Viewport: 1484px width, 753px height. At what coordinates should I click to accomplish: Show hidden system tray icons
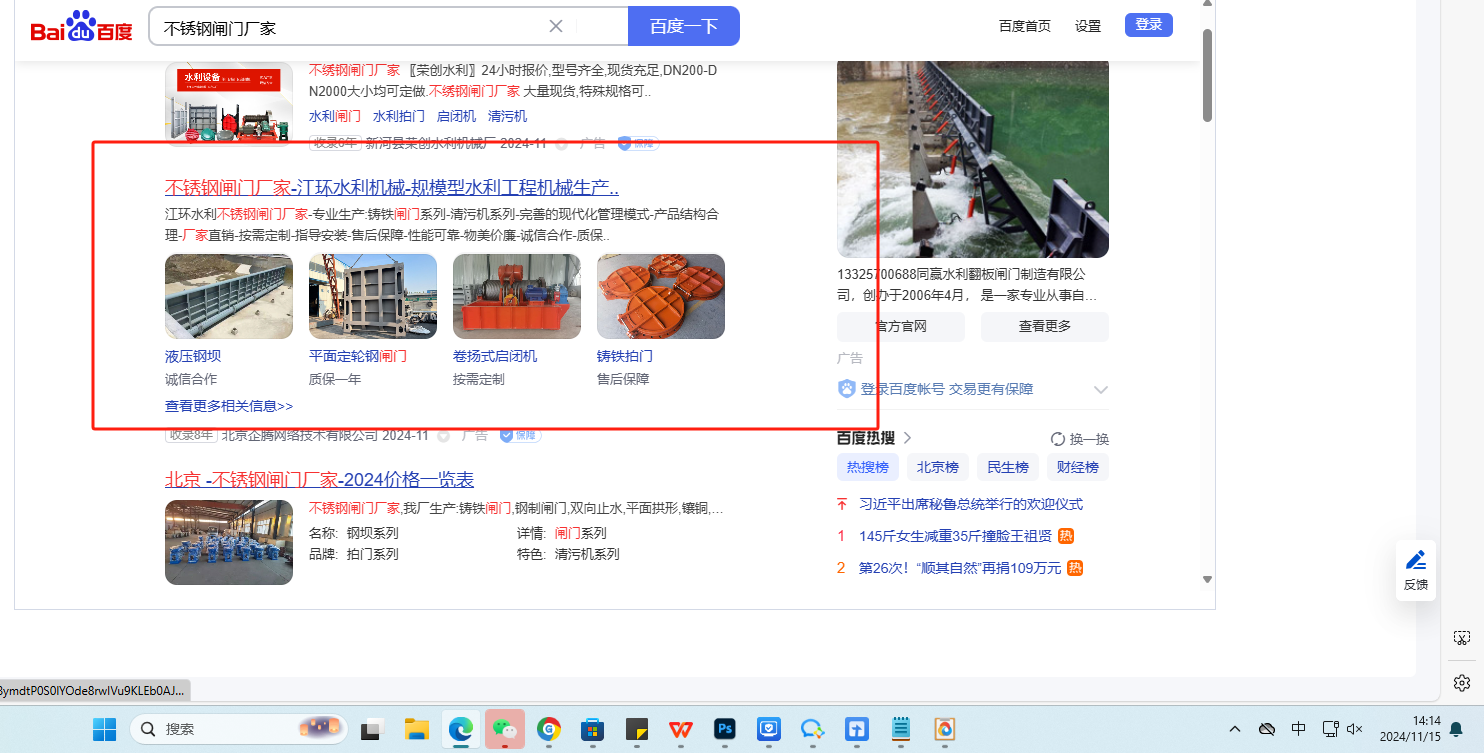[x=1235, y=729]
